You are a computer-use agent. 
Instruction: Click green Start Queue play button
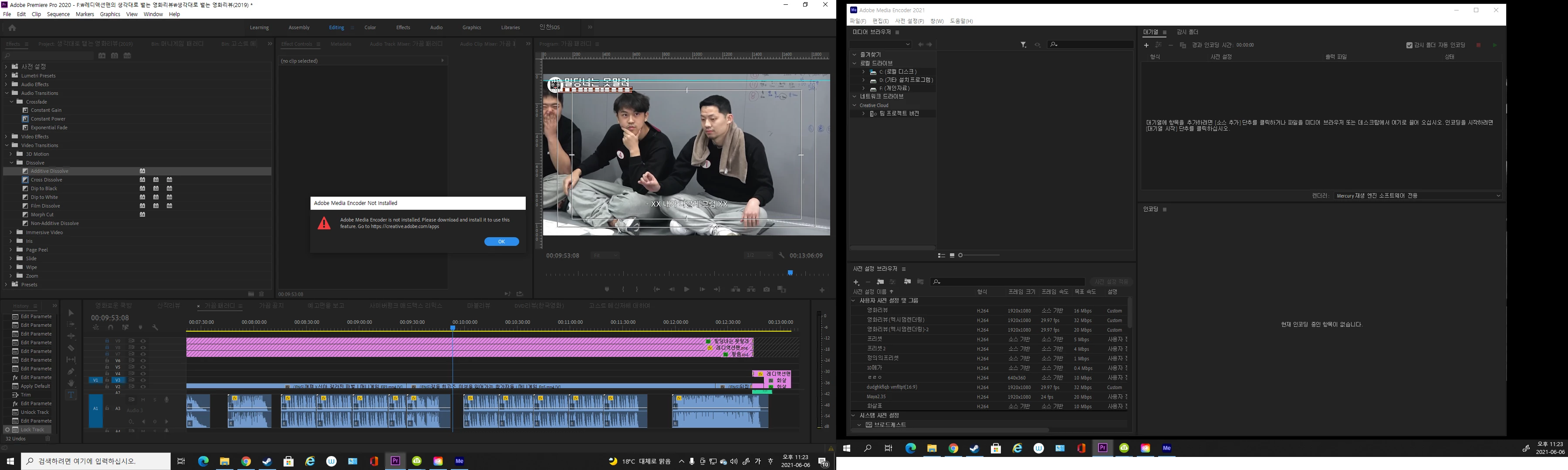pos(1495,45)
